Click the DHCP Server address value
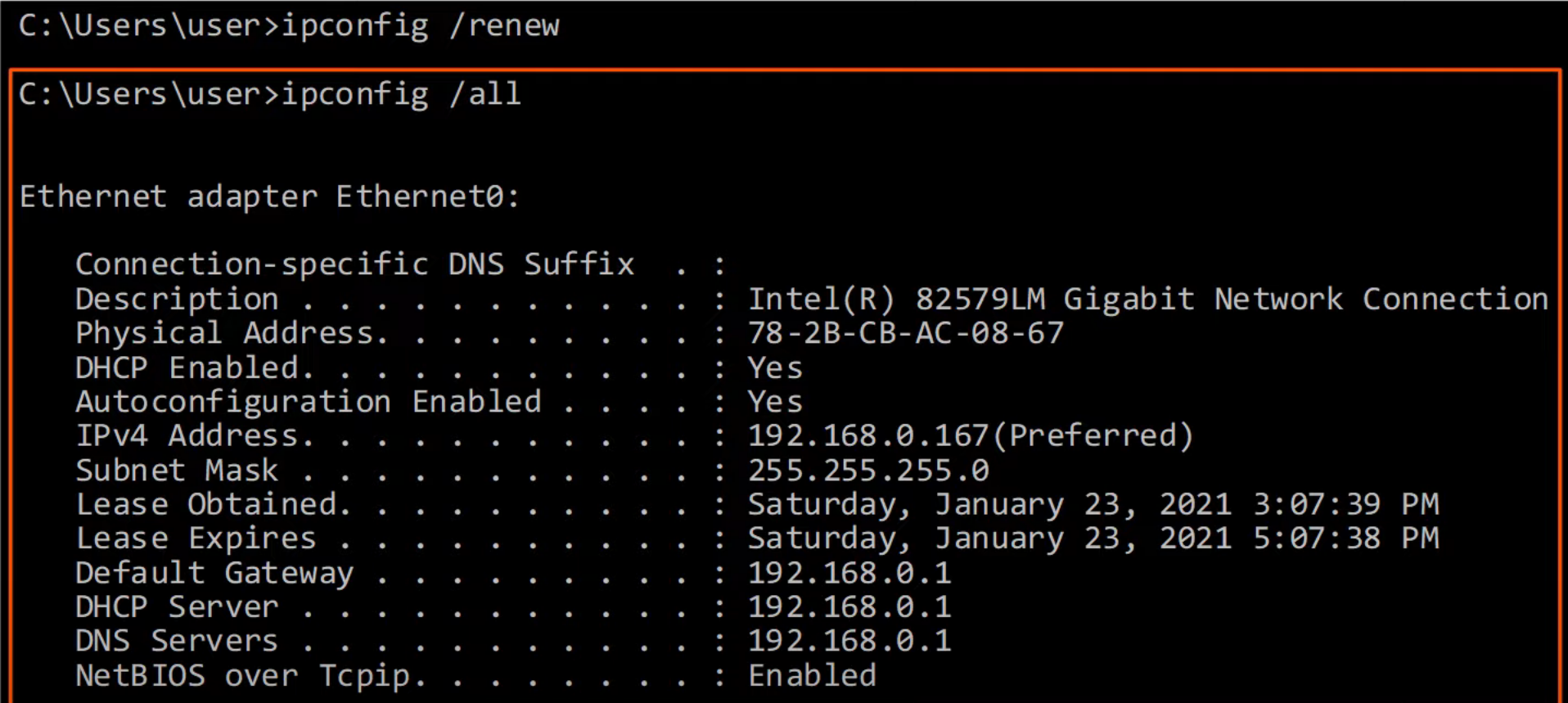The height and width of the screenshot is (703, 1568). click(849, 607)
